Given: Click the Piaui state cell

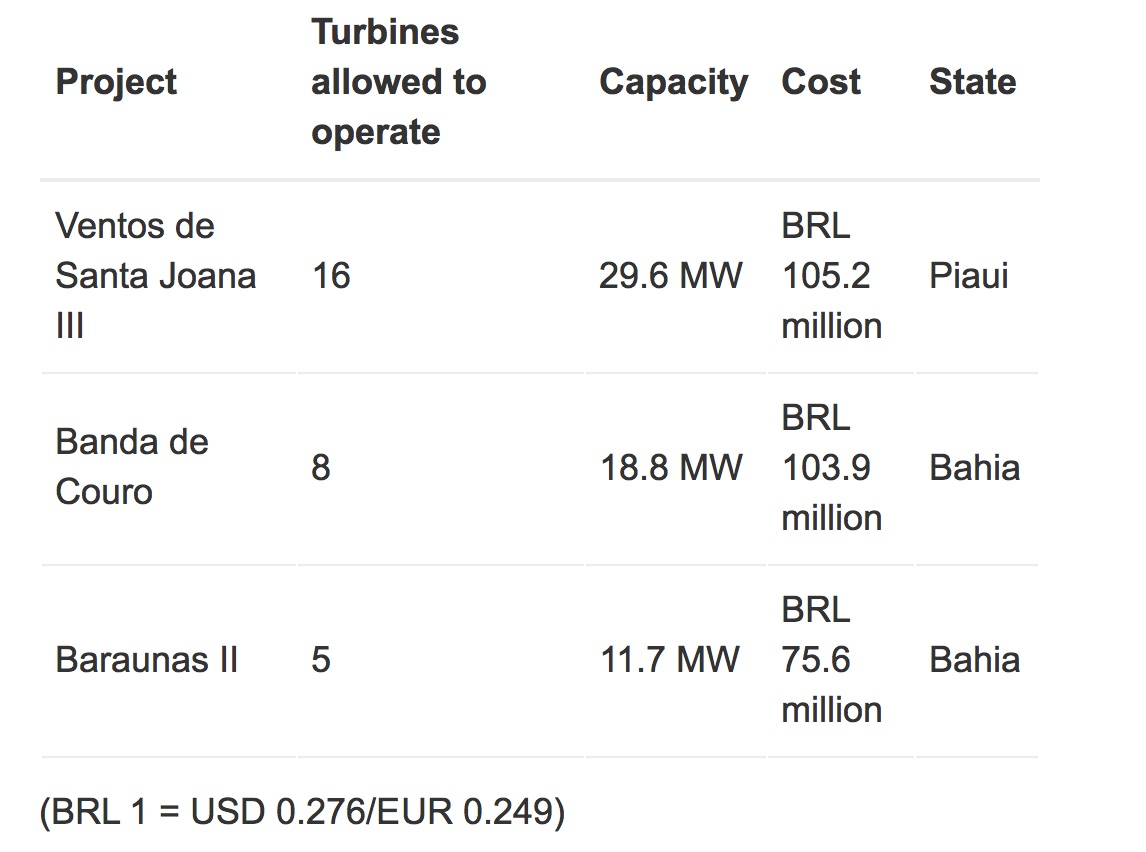Looking at the screenshot, I should tap(968, 276).
